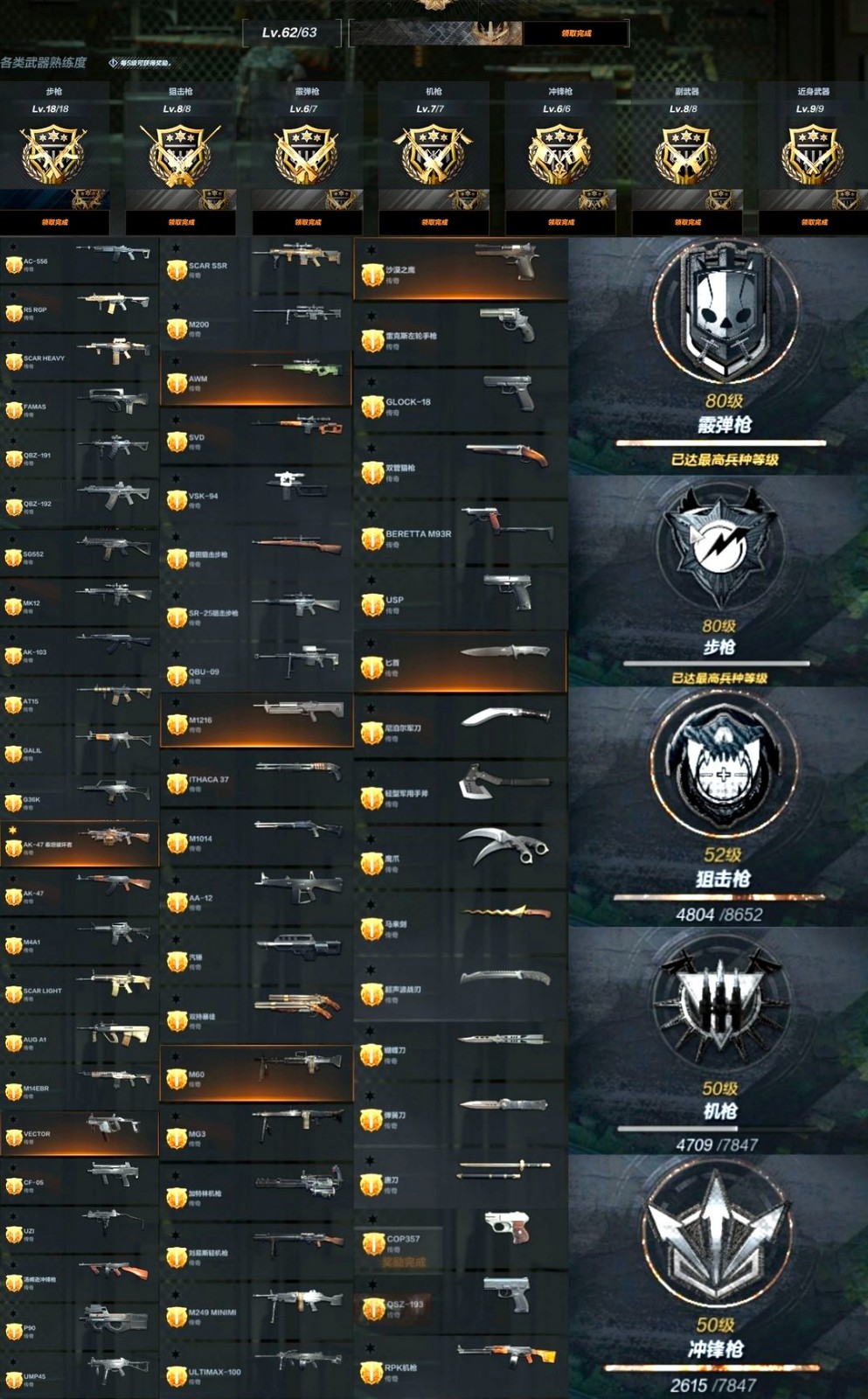The height and width of the screenshot is (1399, 868).
Task: Click the Lv.62/63 level indicator
Action: click(x=289, y=32)
